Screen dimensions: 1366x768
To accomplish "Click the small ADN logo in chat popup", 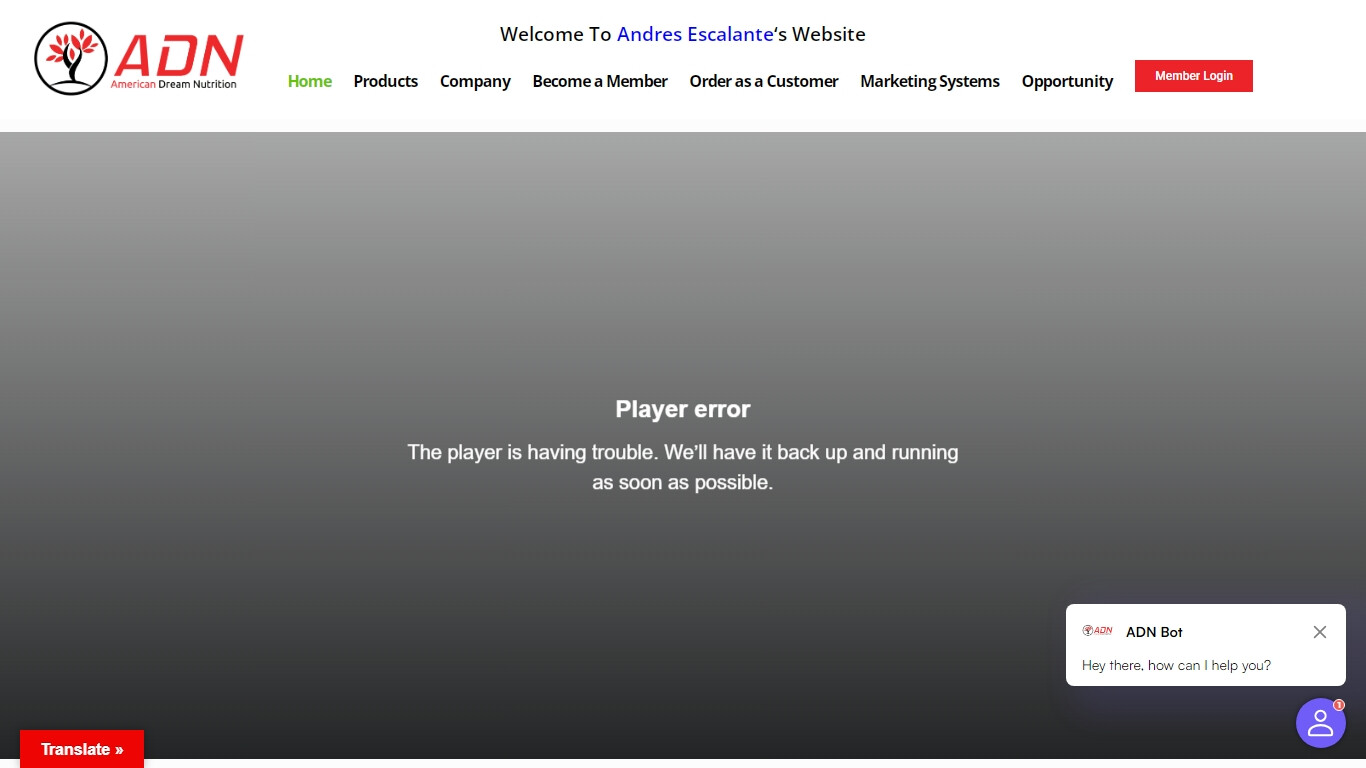I will coord(1097,631).
